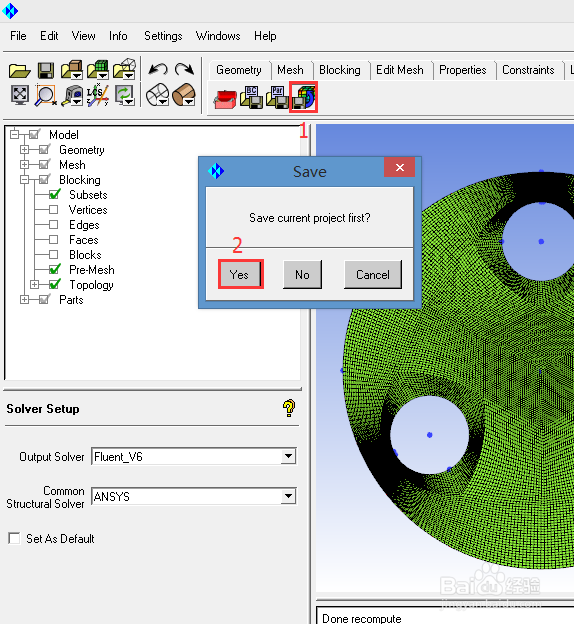
Task: Toggle the Topology checkbox
Action: point(55,285)
